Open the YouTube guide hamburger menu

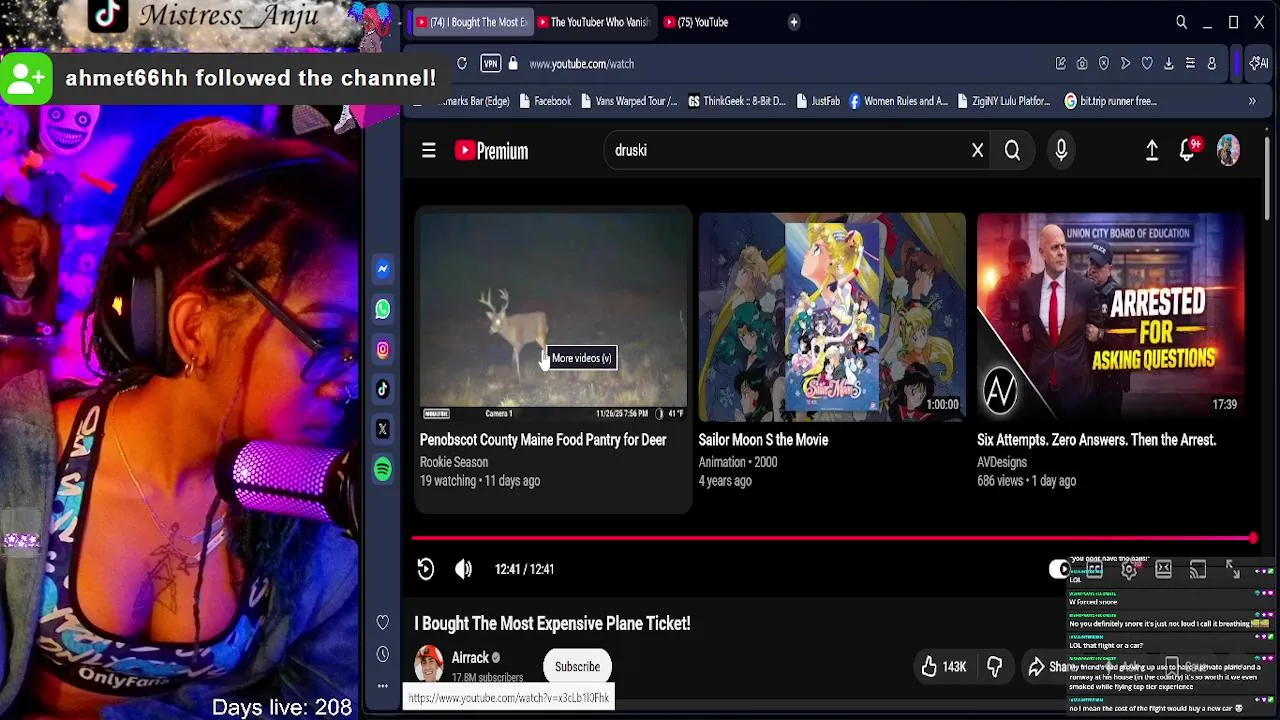(428, 150)
